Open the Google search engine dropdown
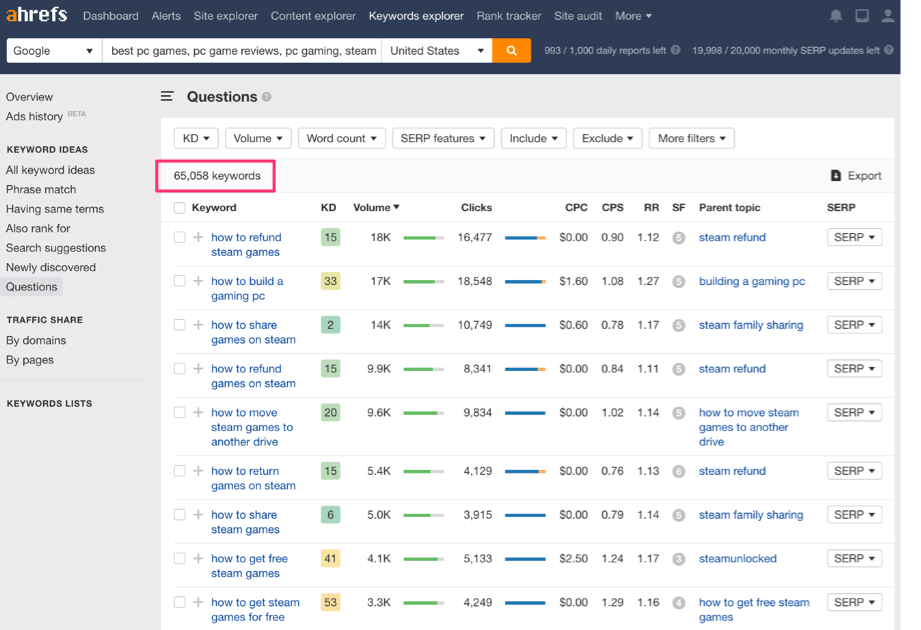 (54, 50)
